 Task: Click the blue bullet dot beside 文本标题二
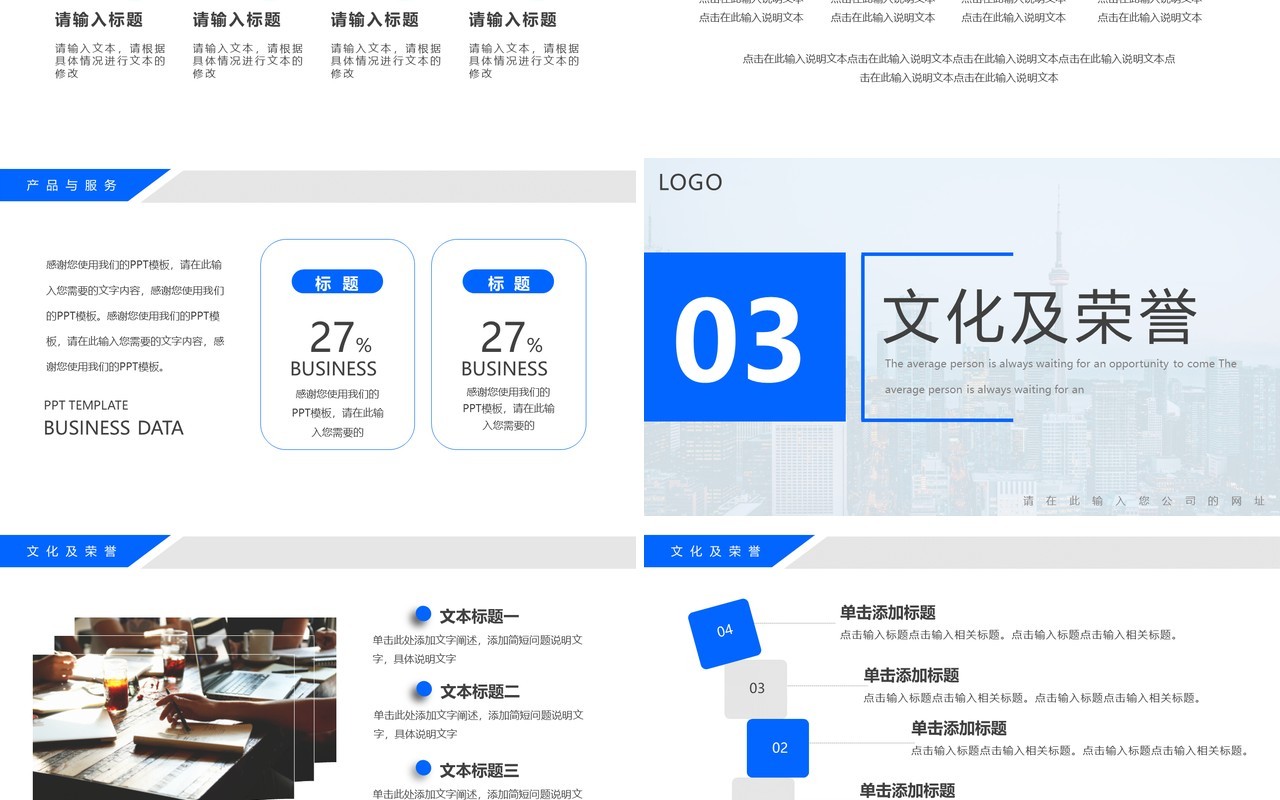[x=423, y=689]
